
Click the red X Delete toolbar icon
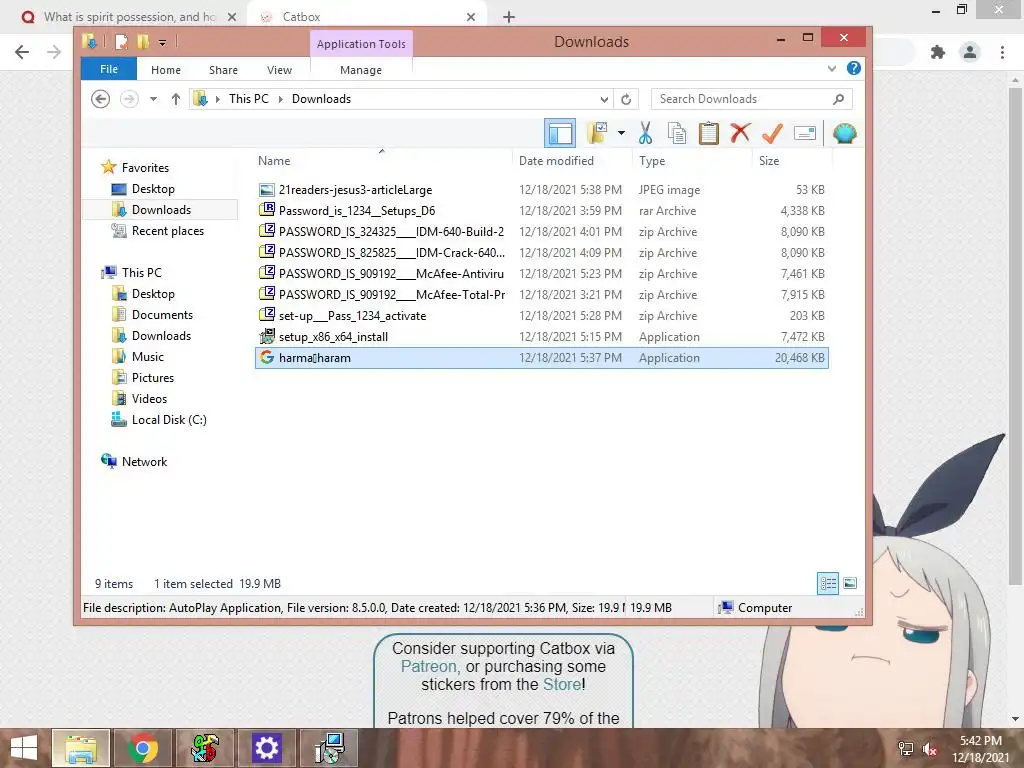pos(740,133)
